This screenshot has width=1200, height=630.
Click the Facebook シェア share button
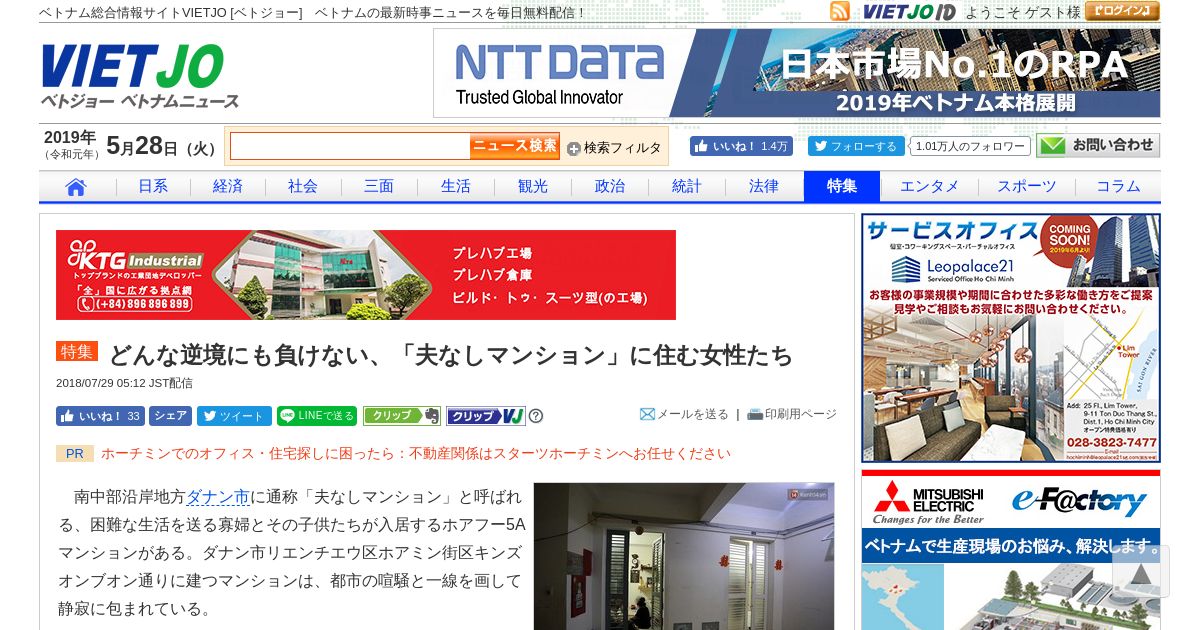click(x=171, y=416)
